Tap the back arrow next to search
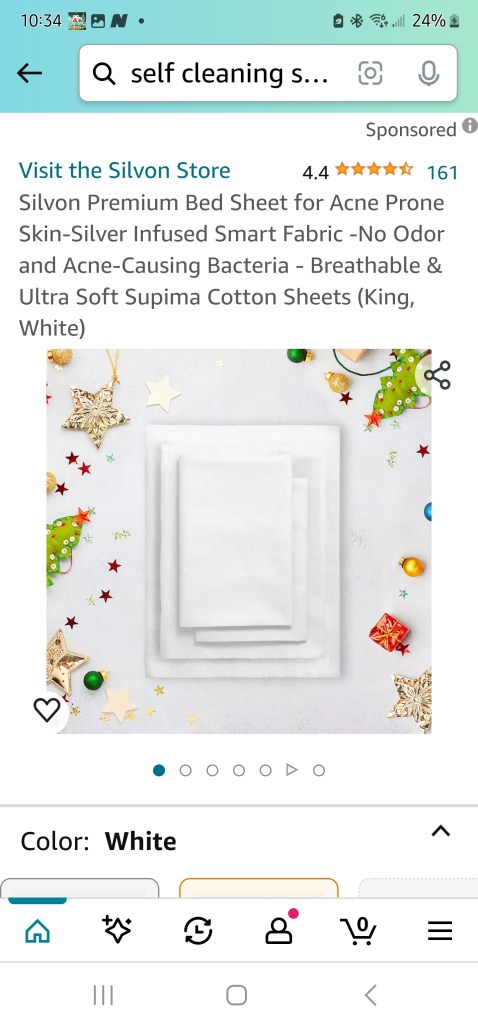Screen dimensions: 478x1025 pyautogui.click(x=29, y=74)
